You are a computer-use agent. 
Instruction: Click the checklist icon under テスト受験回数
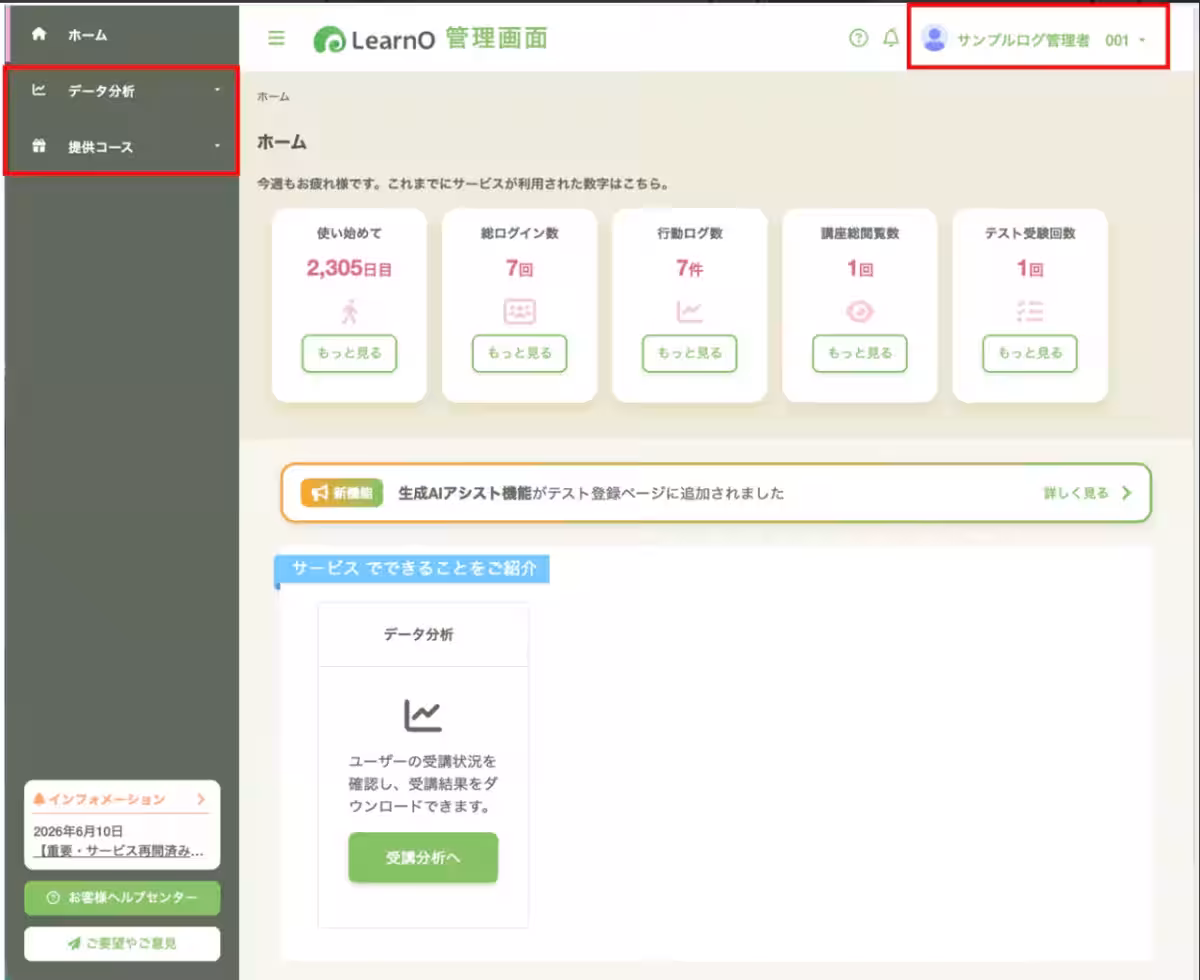click(x=1029, y=312)
